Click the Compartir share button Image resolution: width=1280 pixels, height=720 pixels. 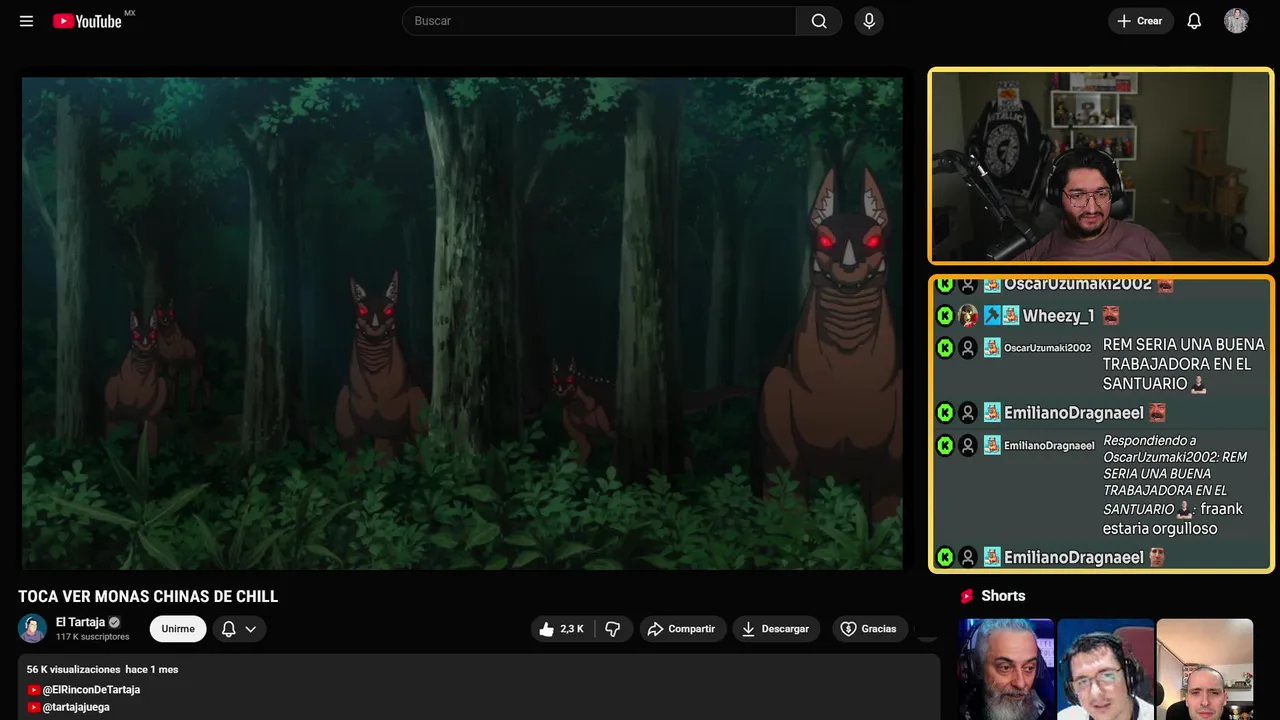(x=681, y=629)
